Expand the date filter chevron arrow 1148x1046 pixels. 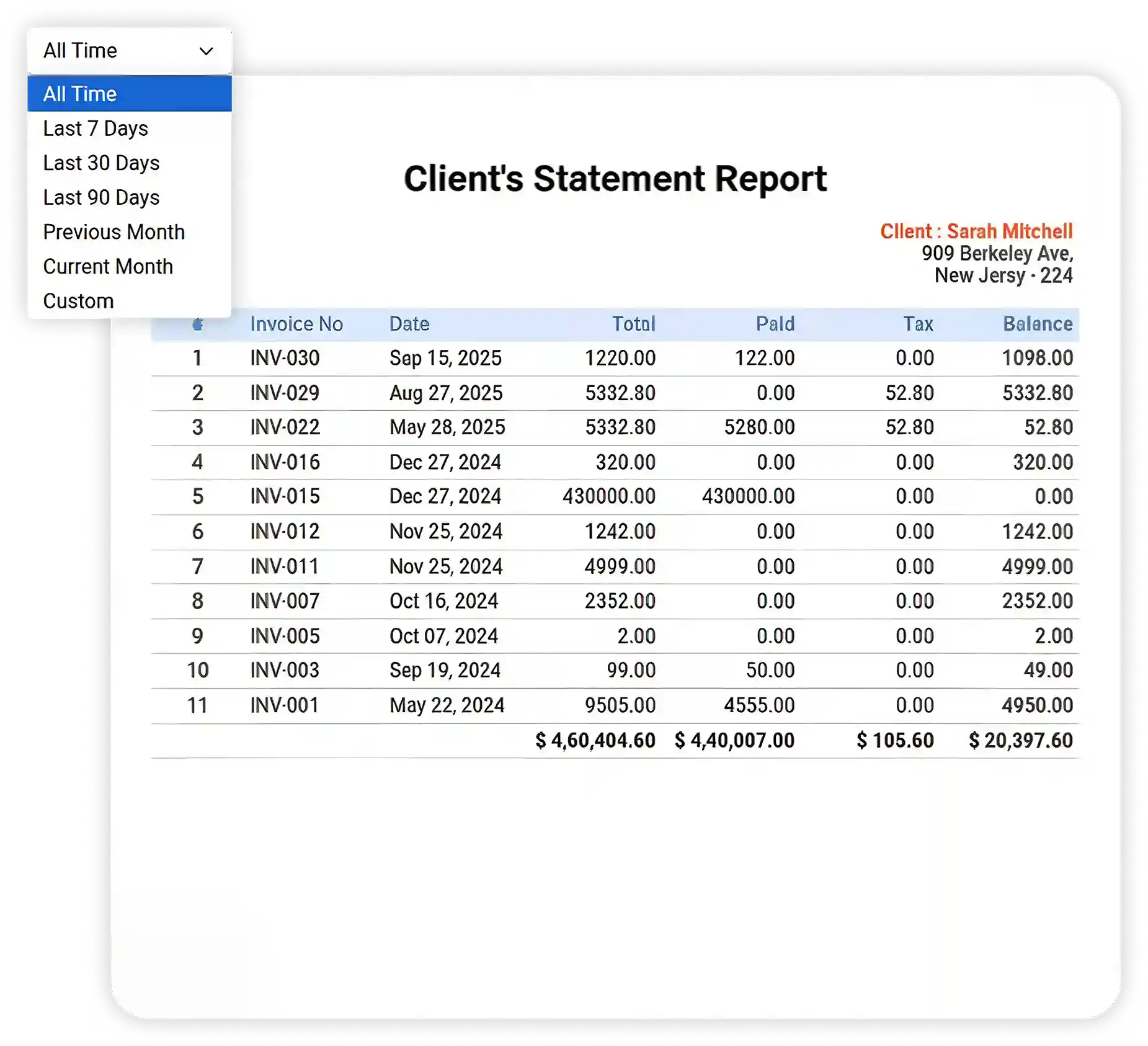pyautogui.click(x=207, y=50)
